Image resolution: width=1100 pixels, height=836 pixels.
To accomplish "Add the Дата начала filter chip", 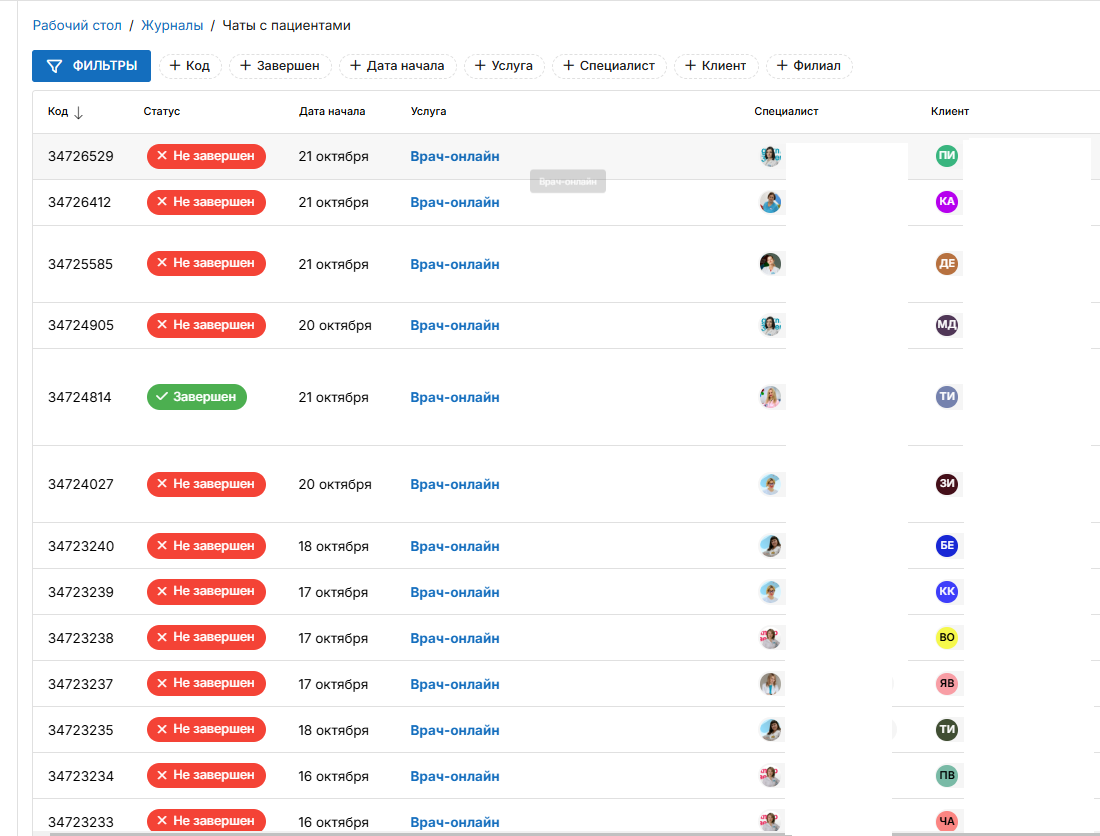I will pos(397,66).
